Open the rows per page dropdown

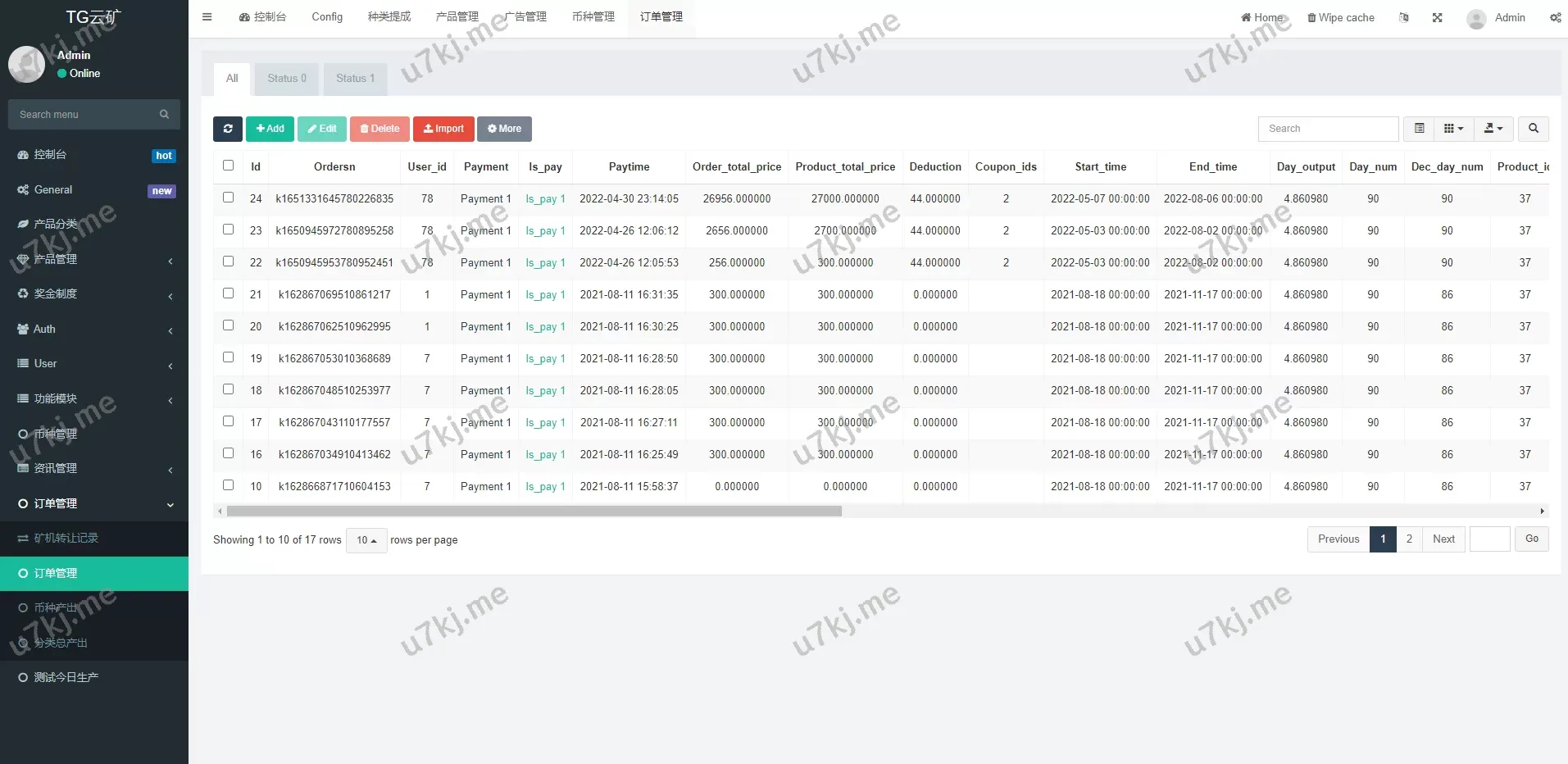pos(366,540)
